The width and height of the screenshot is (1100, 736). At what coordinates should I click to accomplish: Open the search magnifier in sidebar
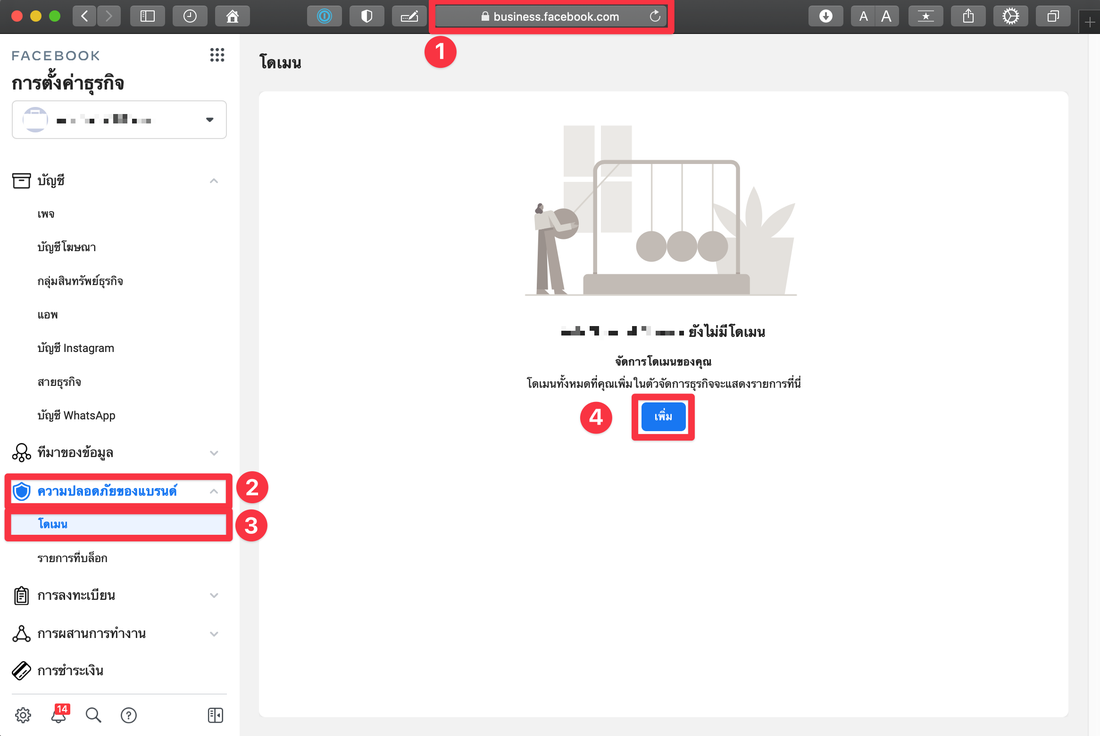93,715
